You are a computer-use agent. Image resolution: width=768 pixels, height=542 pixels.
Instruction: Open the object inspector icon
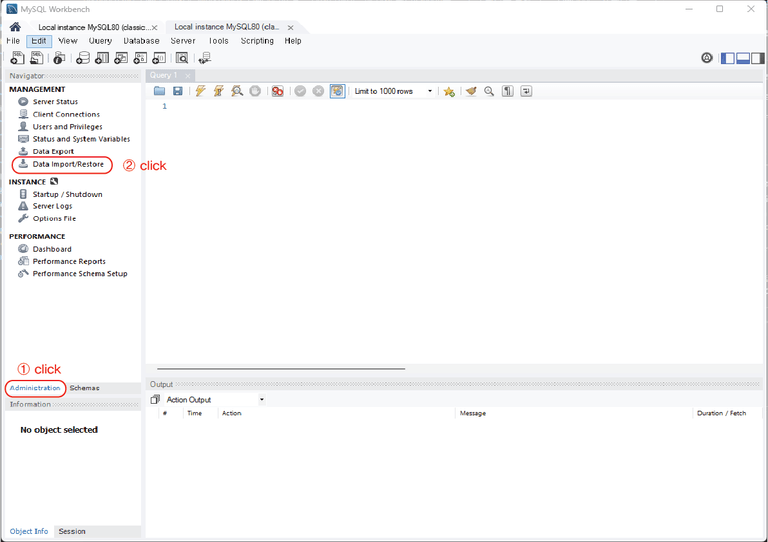coord(59,58)
